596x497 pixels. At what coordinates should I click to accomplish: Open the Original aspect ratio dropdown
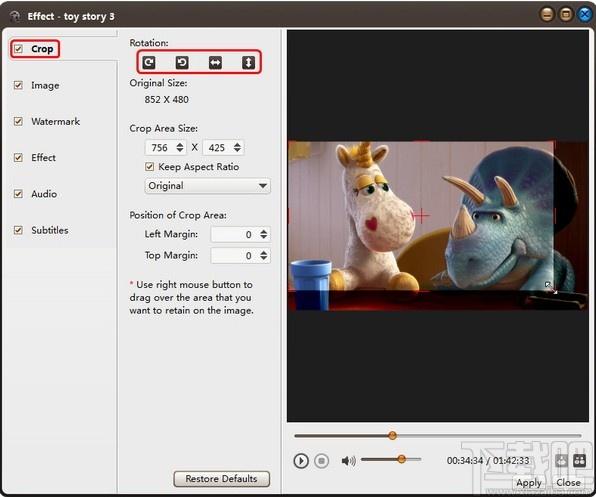[208, 186]
